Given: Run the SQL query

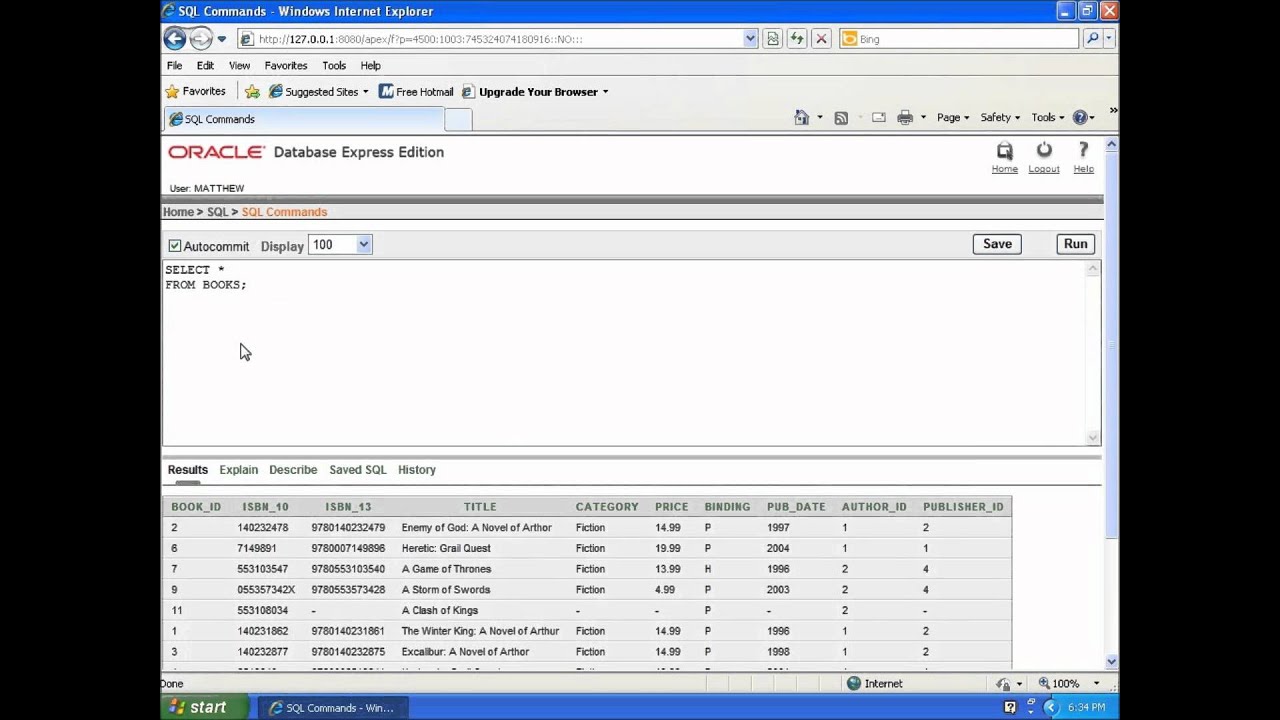Looking at the screenshot, I should tap(1075, 244).
